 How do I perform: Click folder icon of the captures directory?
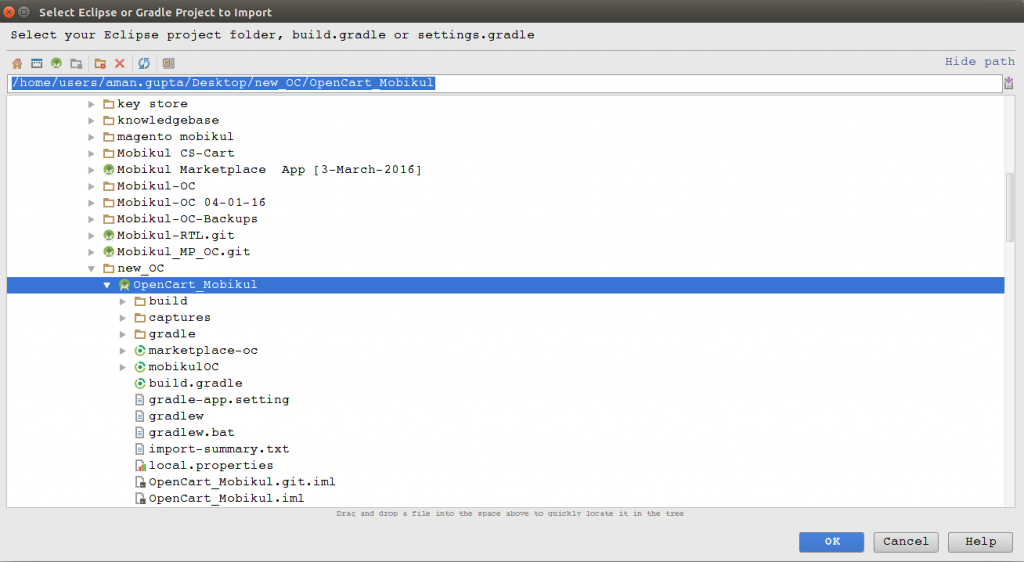[140, 318]
